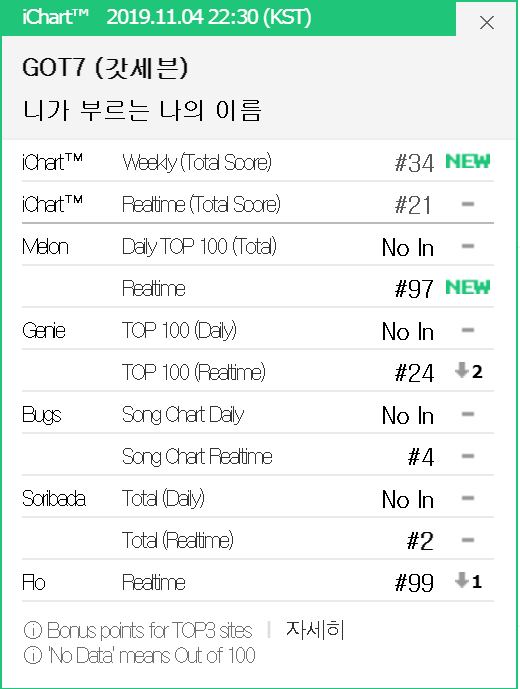
Task: Click the dash indicator on iChart Realtime row
Action: point(468,204)
